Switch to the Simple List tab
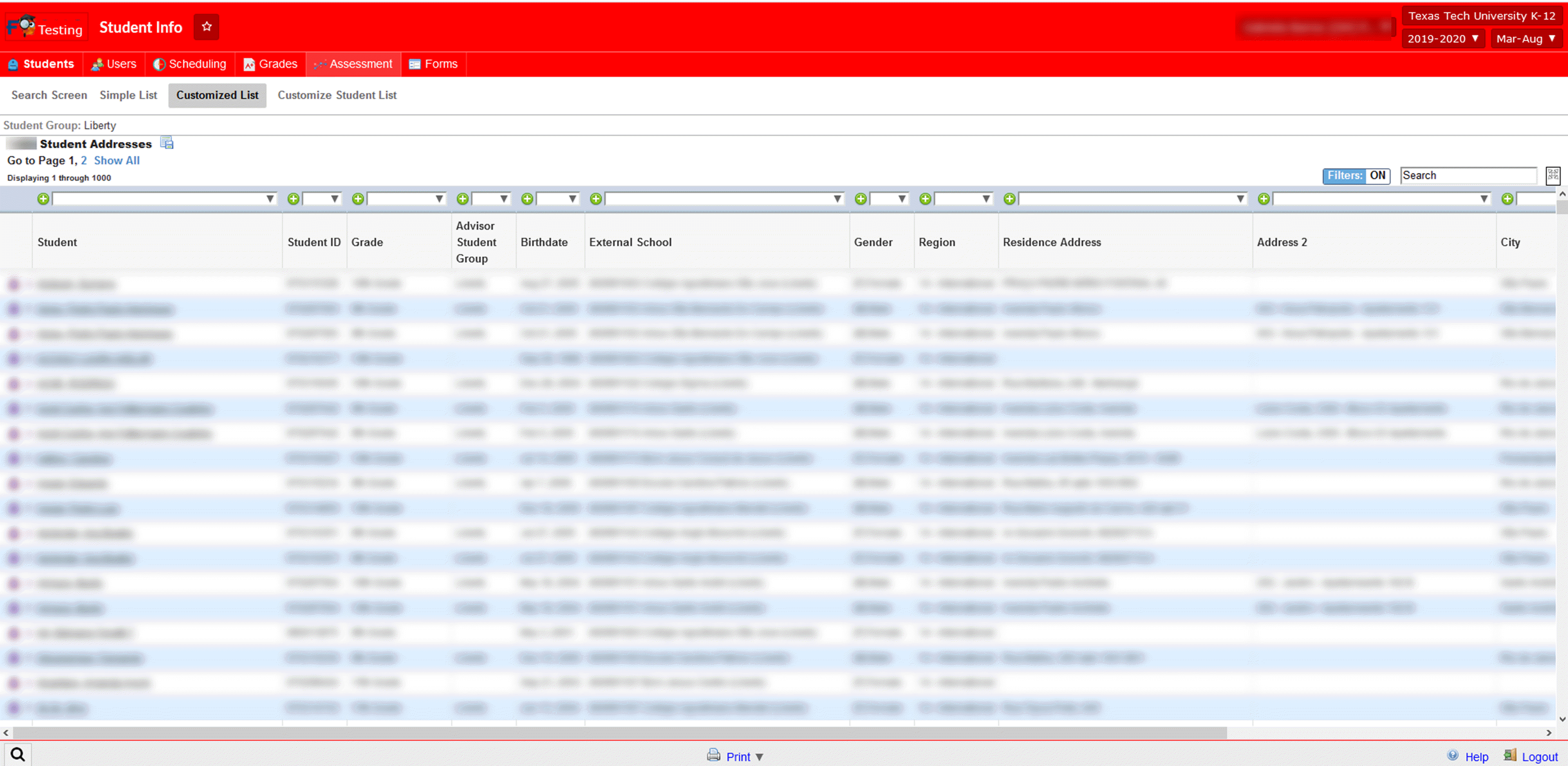The width and height of the screenshot is (1568, 766). 128,95
